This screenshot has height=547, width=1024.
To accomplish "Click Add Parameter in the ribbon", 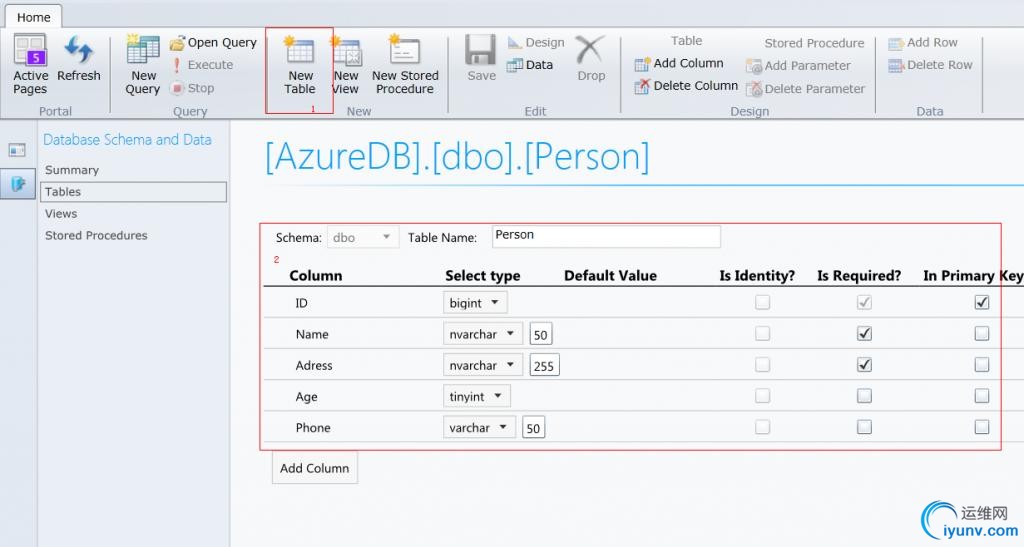I will click(798, 66).
